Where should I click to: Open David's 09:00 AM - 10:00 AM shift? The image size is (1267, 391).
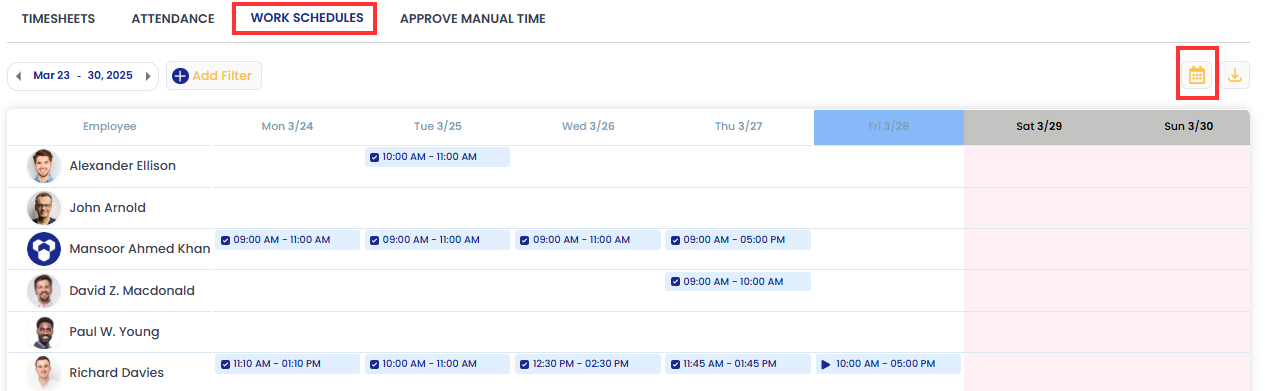(x=738, y=282)
